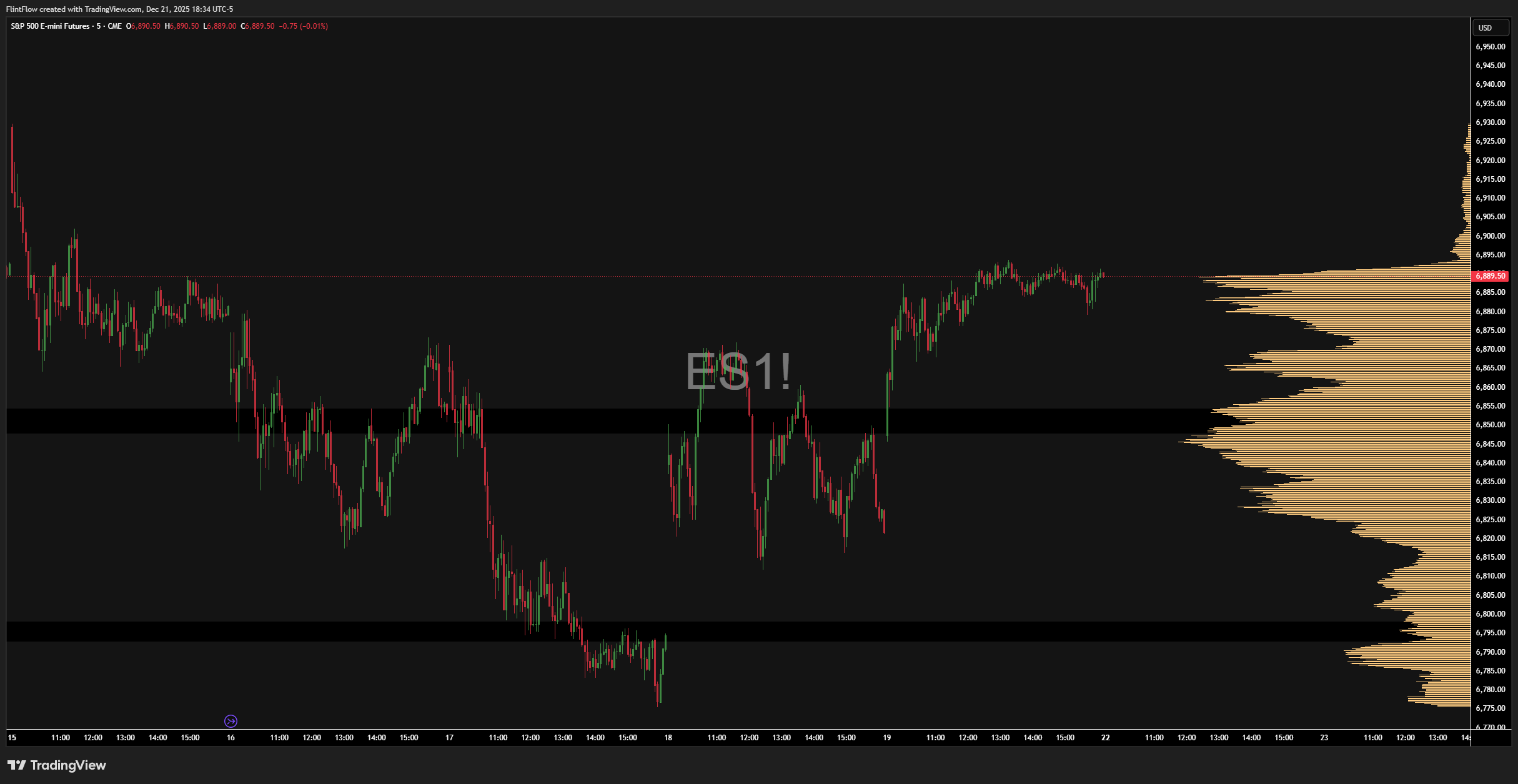The width and height of the screenshot is (1518, 784).
Task: Click the date 19 time axis label
Action: [x=886, y=738]
